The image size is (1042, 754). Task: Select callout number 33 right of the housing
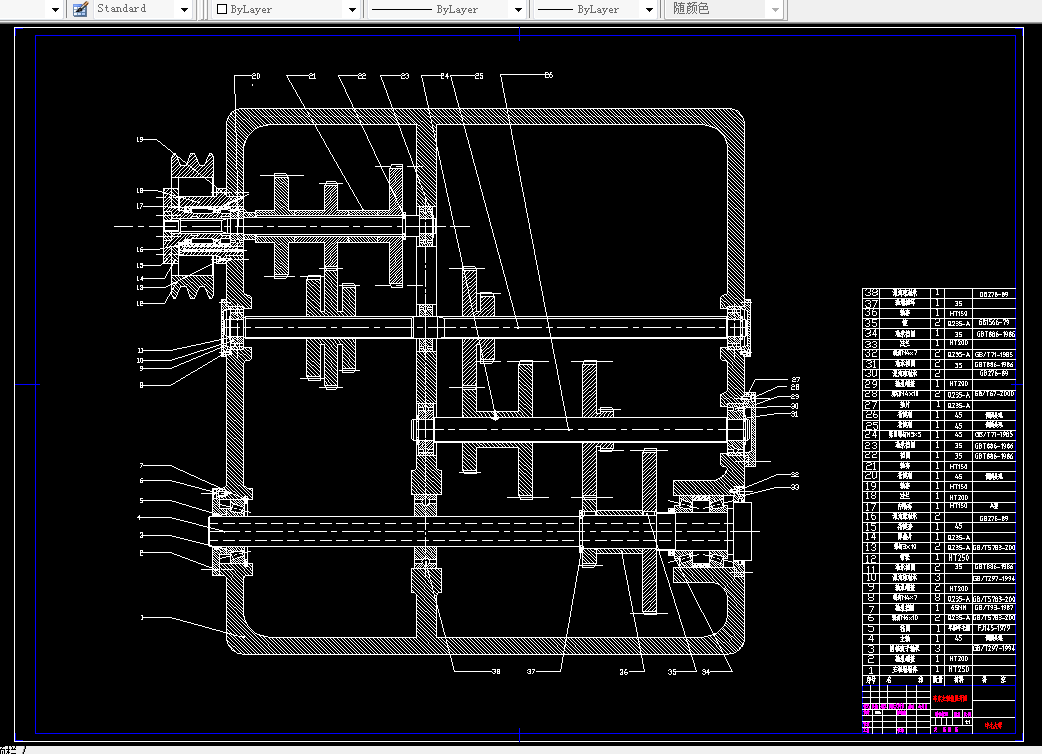pos(795,487)
